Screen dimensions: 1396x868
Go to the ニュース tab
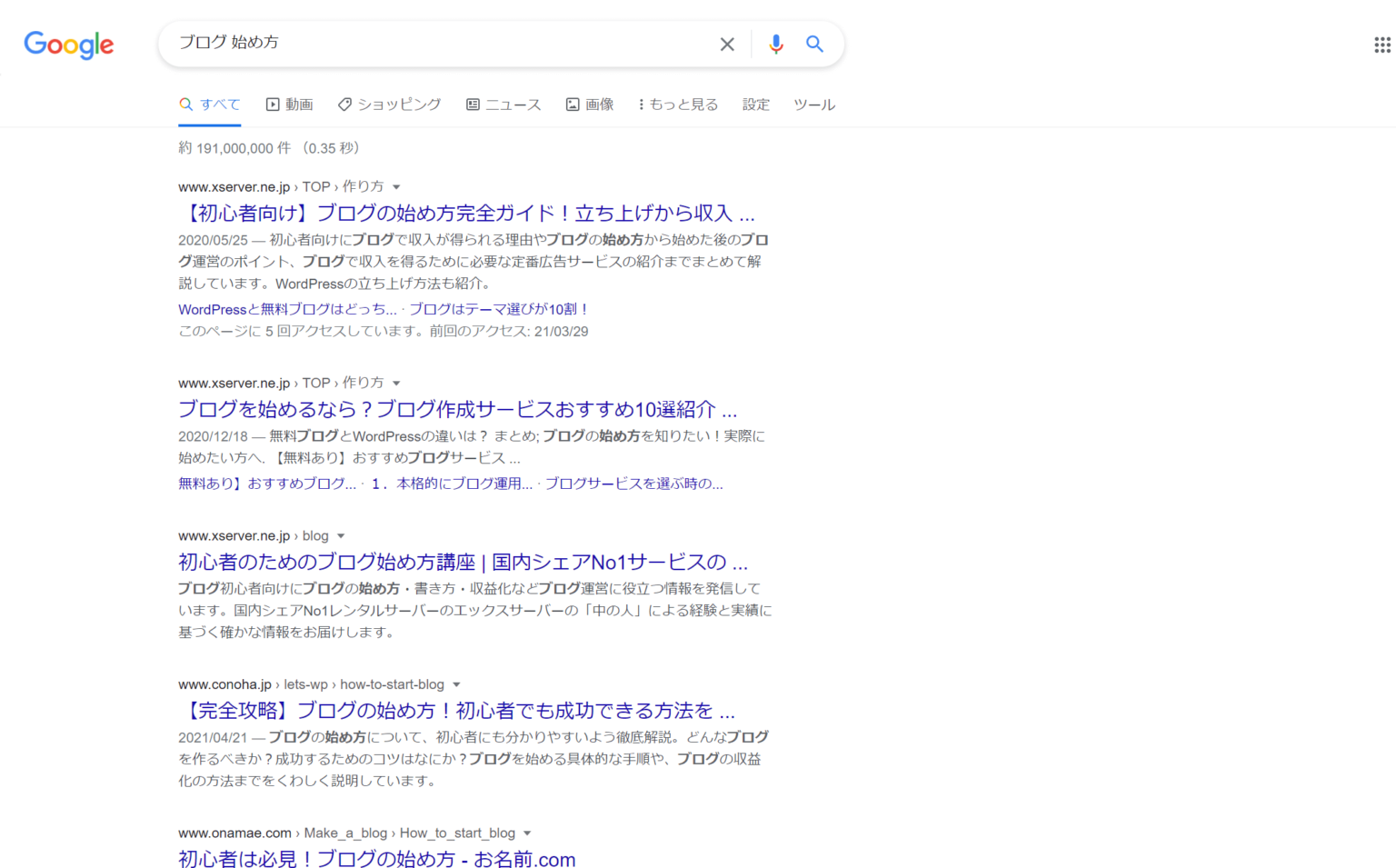pyautogui.click(x=504, y=105)
